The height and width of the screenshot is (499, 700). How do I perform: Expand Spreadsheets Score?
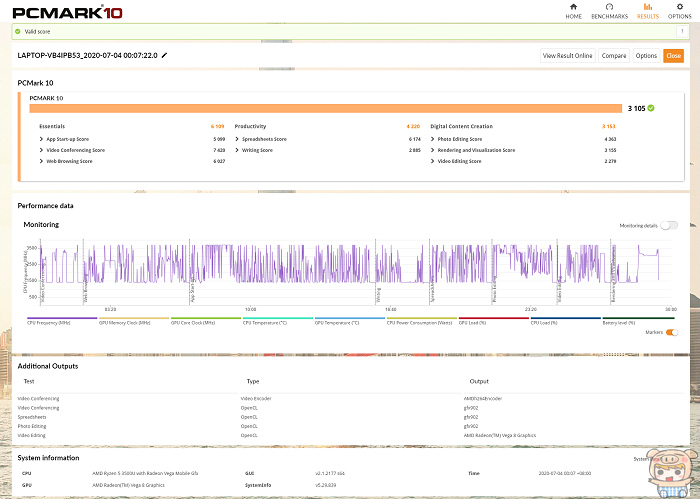coord(237,139)
